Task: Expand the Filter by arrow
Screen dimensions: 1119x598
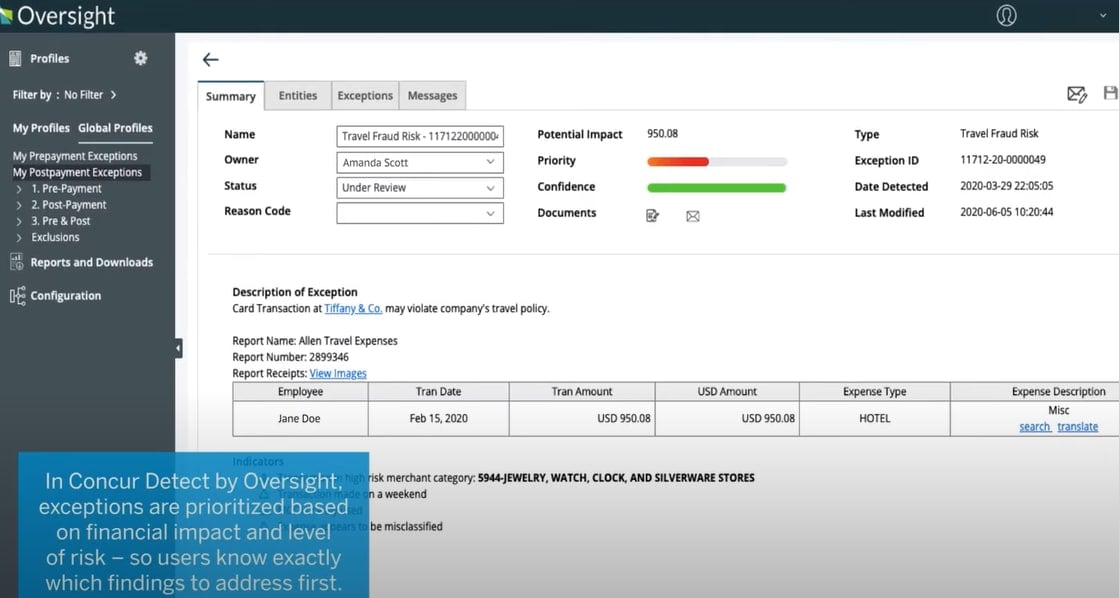Action: point(113,94)
